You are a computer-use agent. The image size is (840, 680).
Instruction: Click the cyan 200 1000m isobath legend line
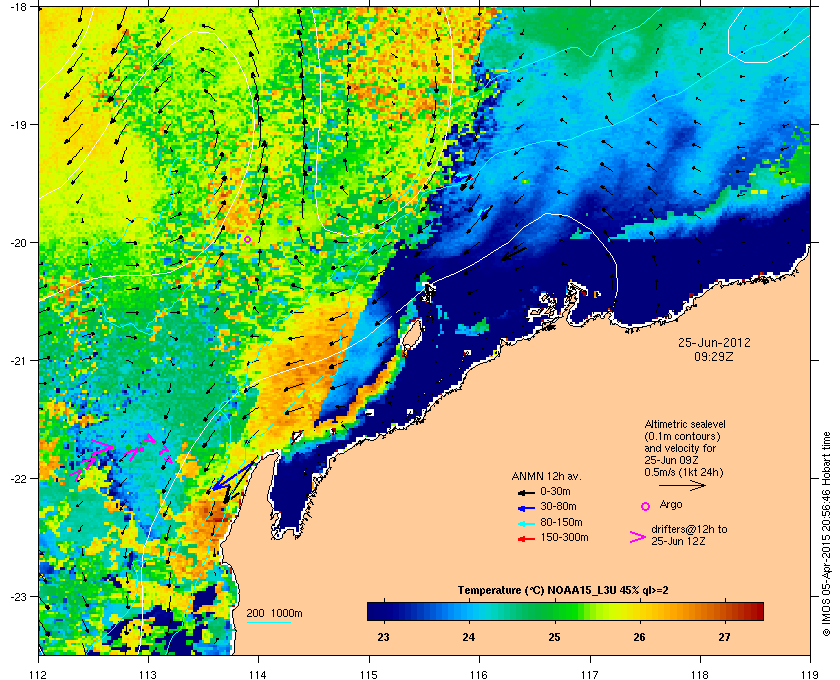tap(268, 623)
